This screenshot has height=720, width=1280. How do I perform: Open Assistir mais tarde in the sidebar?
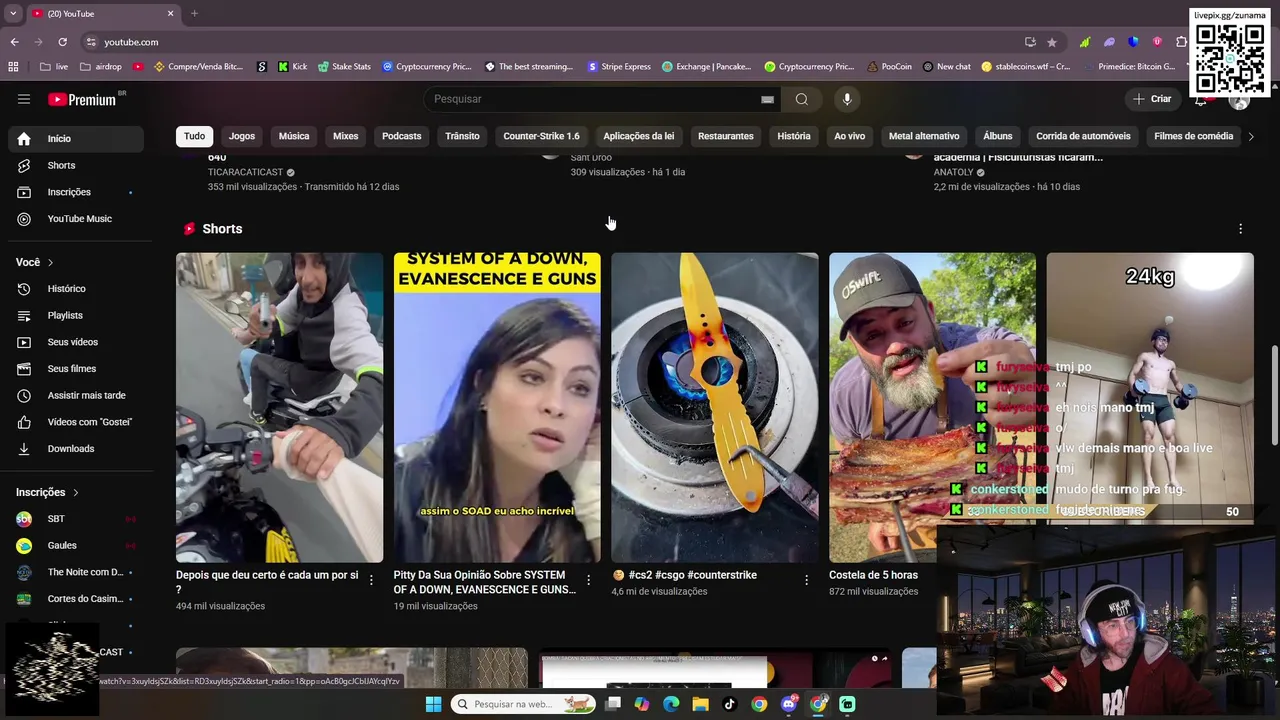76,395
